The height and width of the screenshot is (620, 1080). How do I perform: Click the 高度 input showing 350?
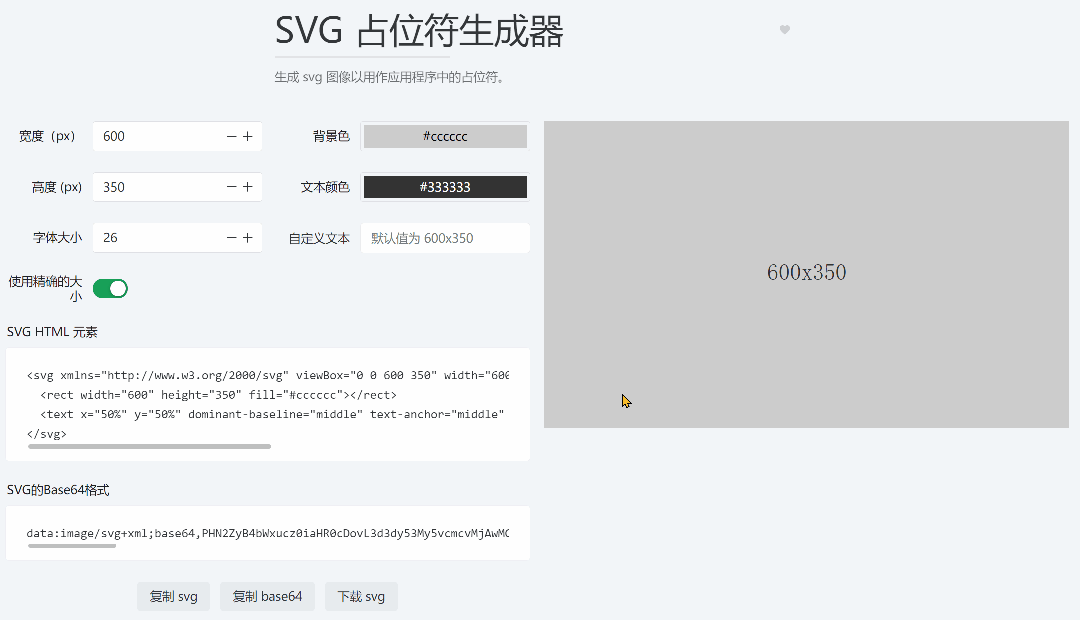[x=150, y=187]
